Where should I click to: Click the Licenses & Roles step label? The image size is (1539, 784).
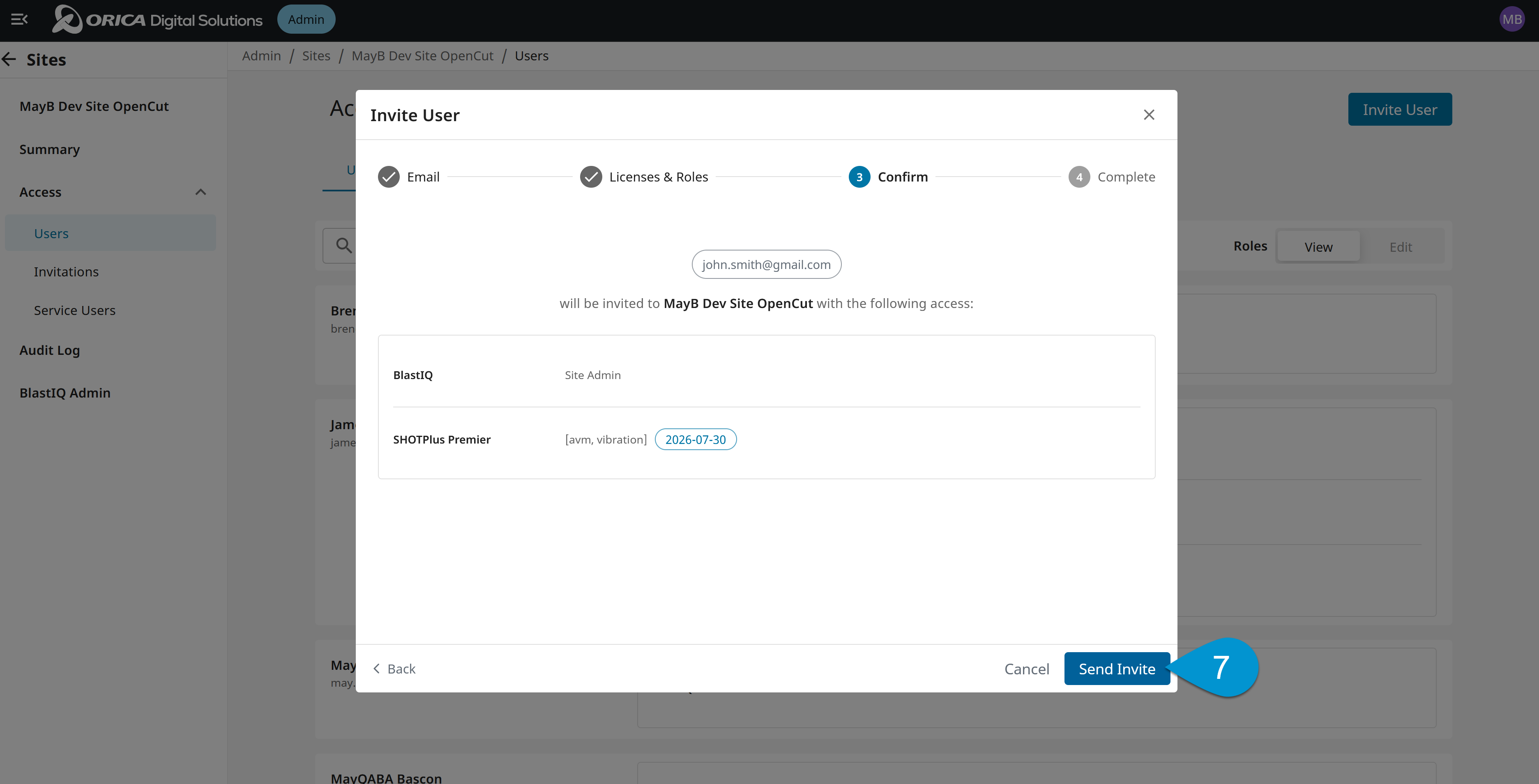coord(659,177)
